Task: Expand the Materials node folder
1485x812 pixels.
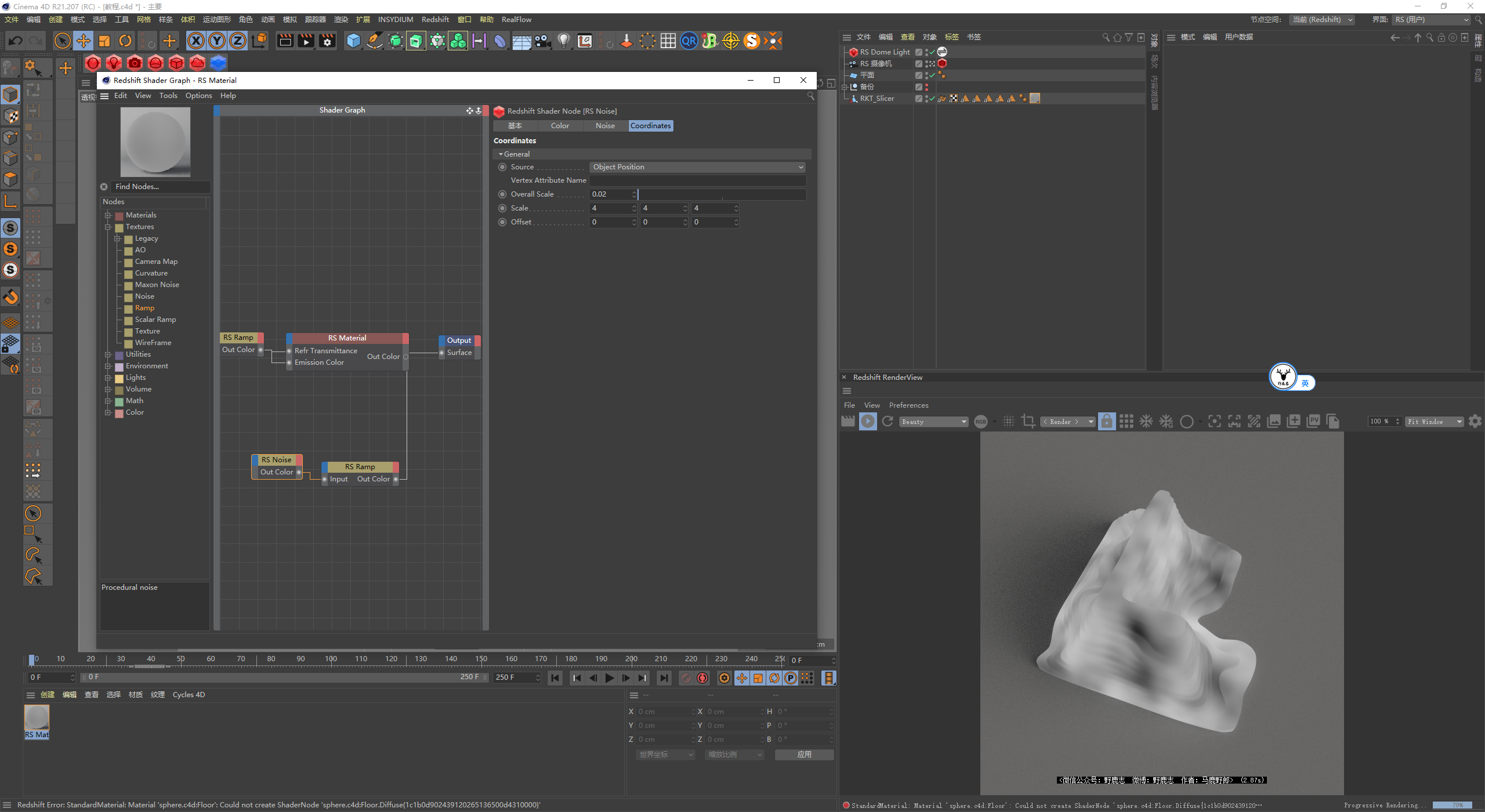Action: coord(108,215)
